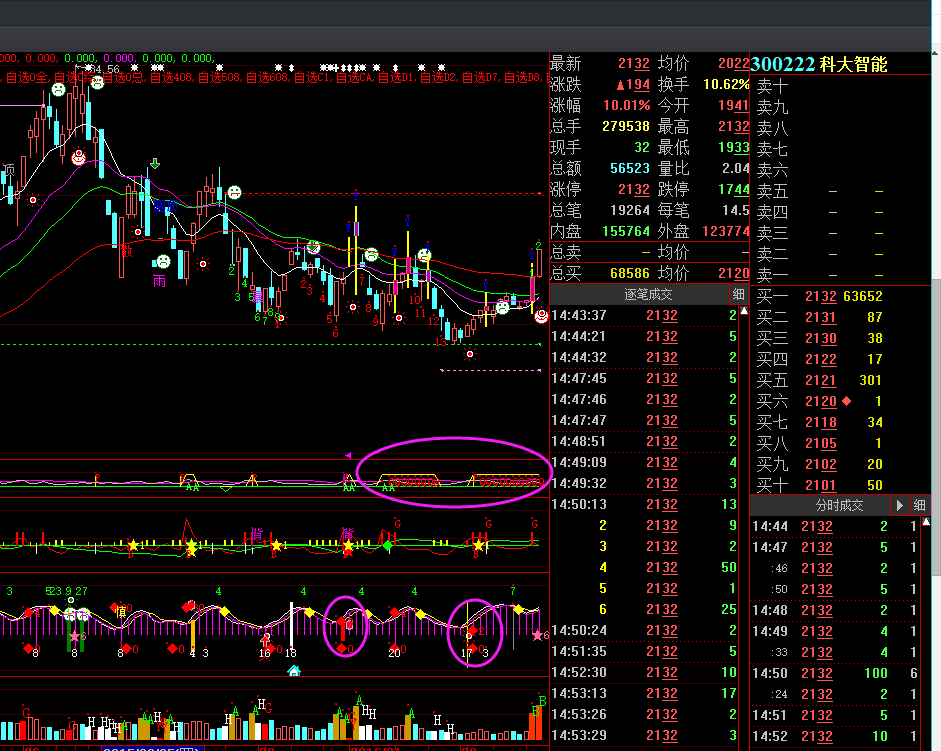The width and height of the screenshot is (941, 751).
Task: Click the 总额 value 56523
Action: tap(630, 169)
